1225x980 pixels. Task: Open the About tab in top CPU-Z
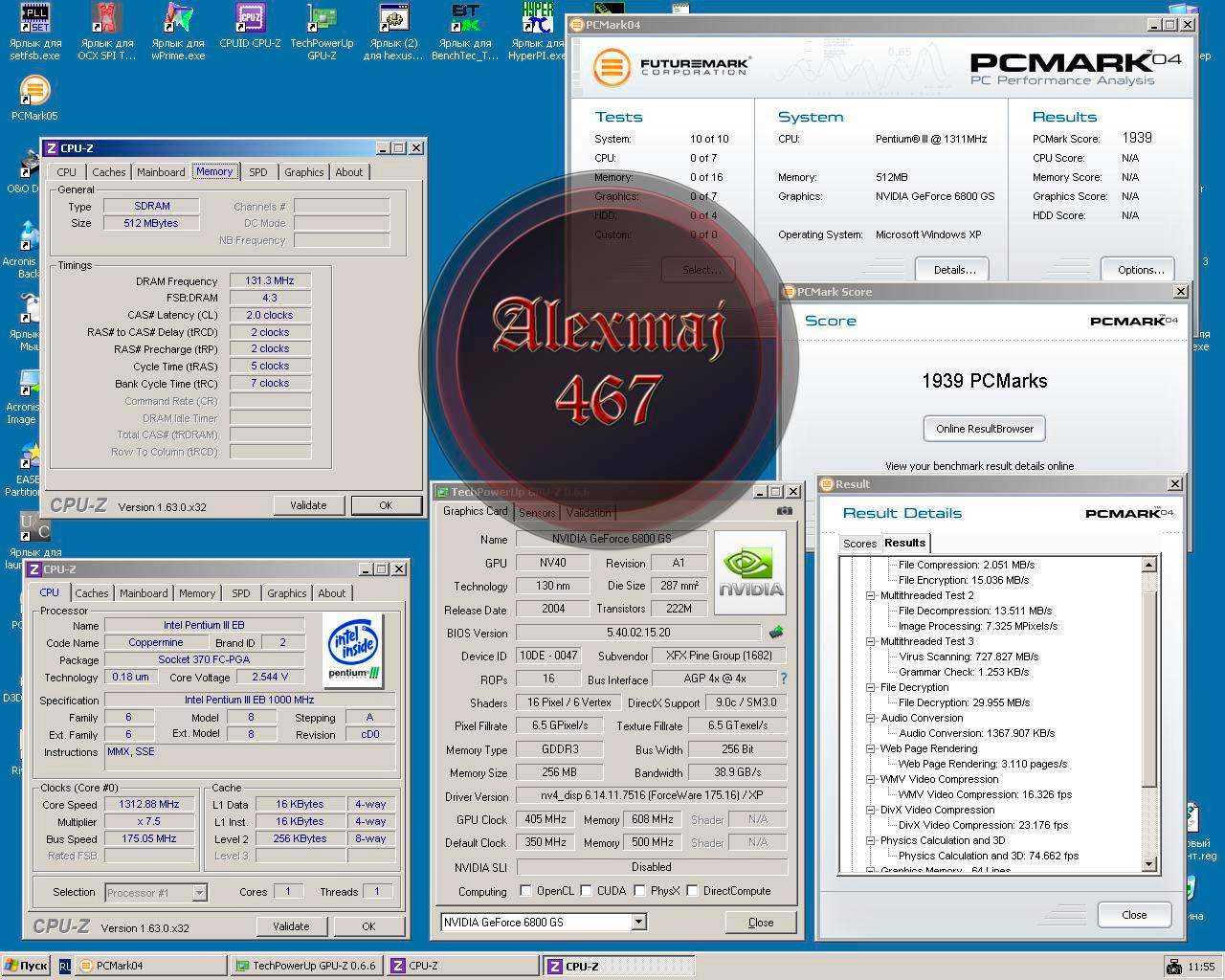[x=349, y=172]
